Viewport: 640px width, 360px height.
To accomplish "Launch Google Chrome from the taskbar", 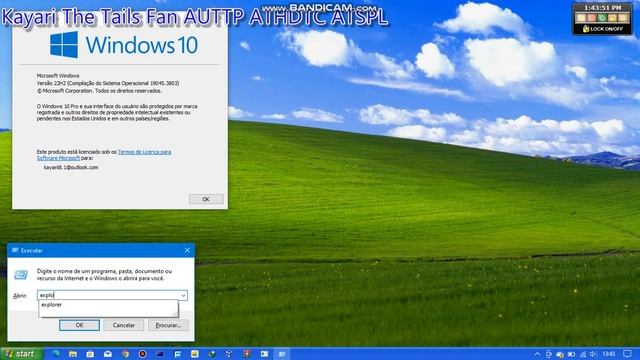I will pyautogui.click(x=125, y=354).
